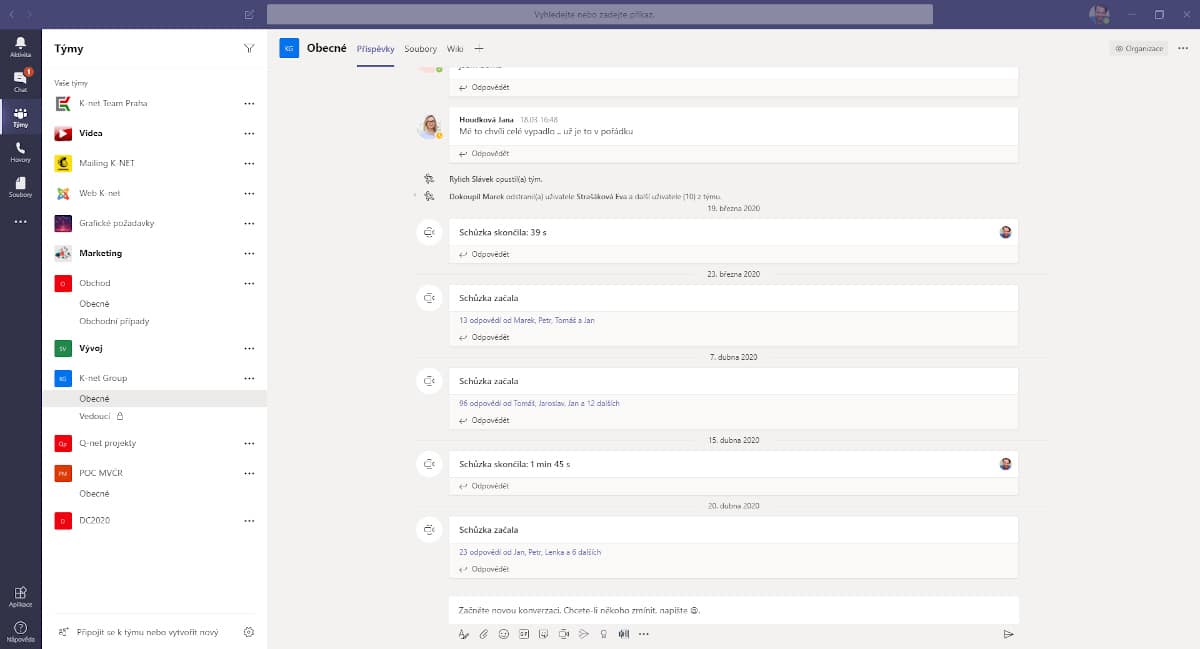The width and height of the screenshot is (1200, 649).
Task: Click the Attach paperclip icon
Action: click(x=483, y=633)
